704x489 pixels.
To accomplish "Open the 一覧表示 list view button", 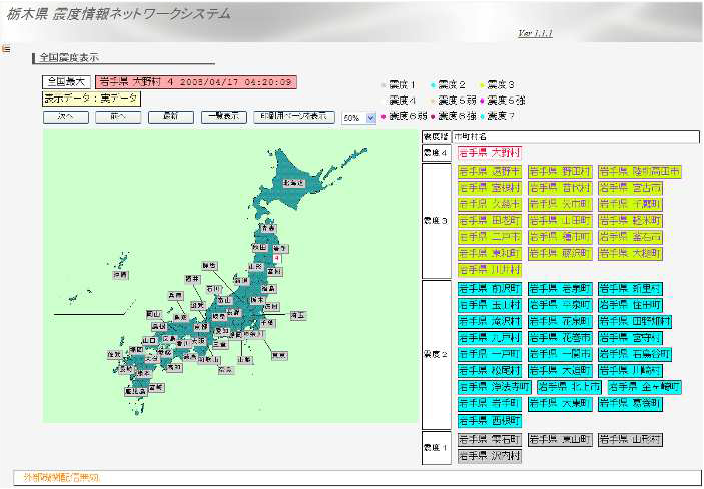I will pyautogui.click(x=224, y=117).
